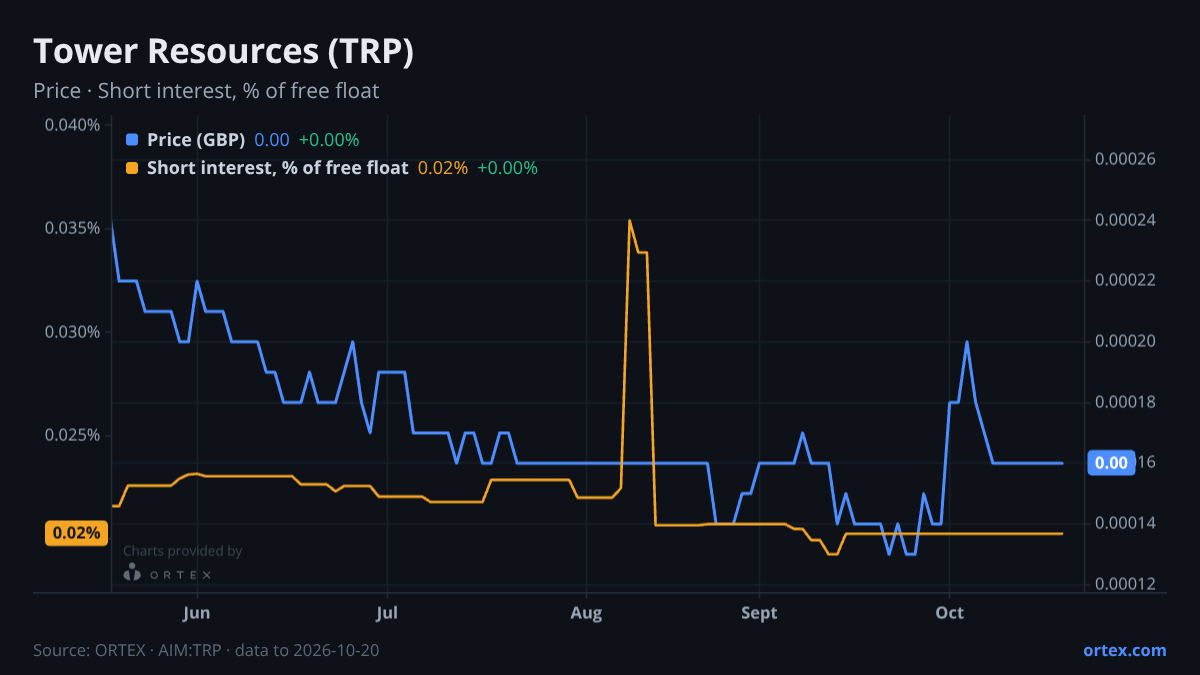Click the 0.025% left axis label
Image resolution: width=1200 pixels, height=675 pixels.
pos(72,436)
